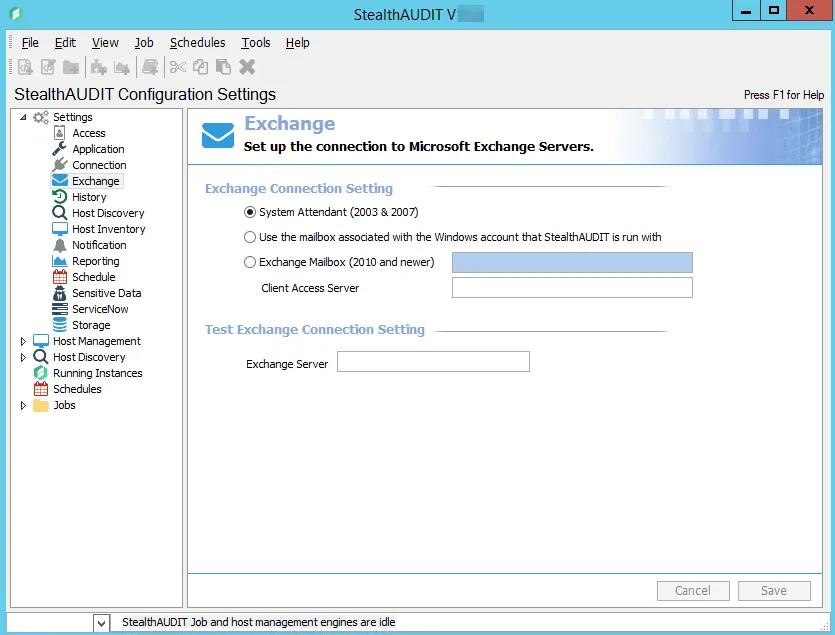Select the Application settings label
The height and width of the screenshot is (635, 835).
[99, 149]
